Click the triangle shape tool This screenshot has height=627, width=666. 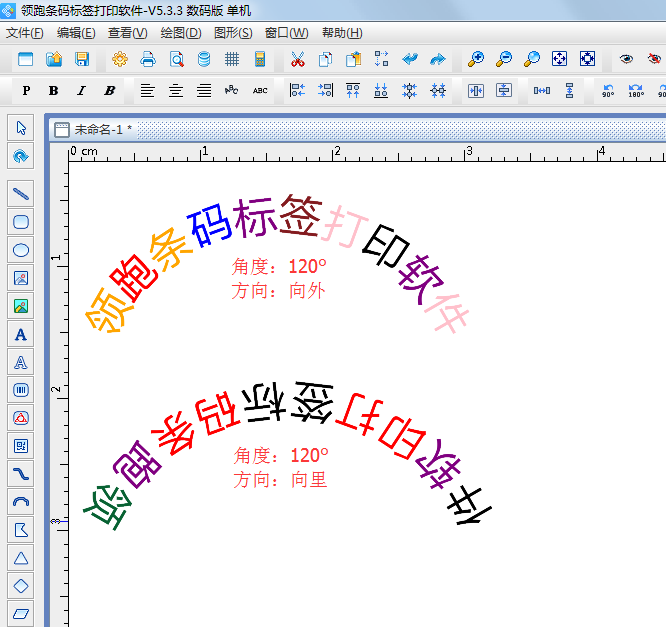pyautogui.click(x=20, y=557)
